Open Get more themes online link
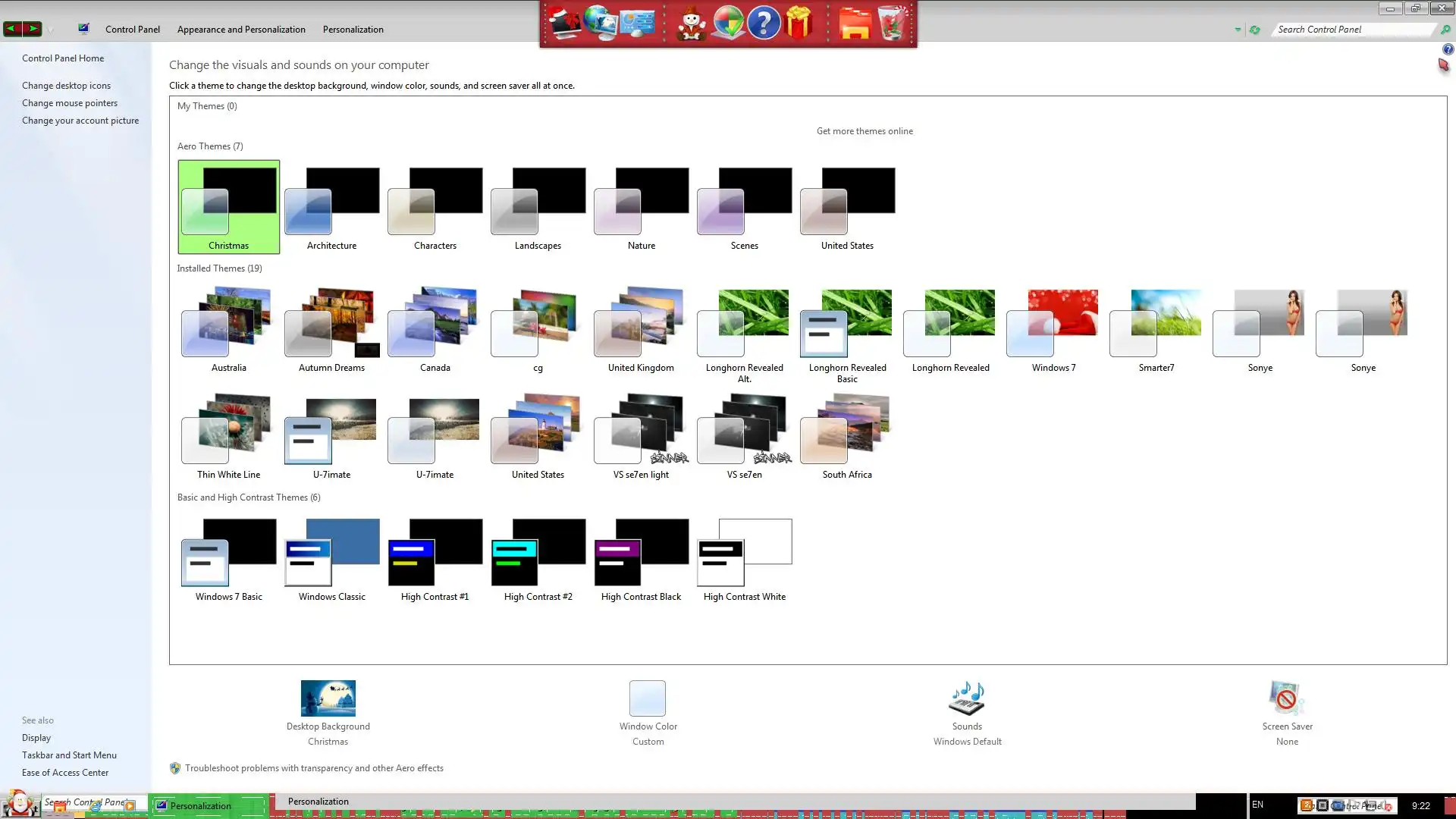Screen dimensions: 1456x819 864,131
